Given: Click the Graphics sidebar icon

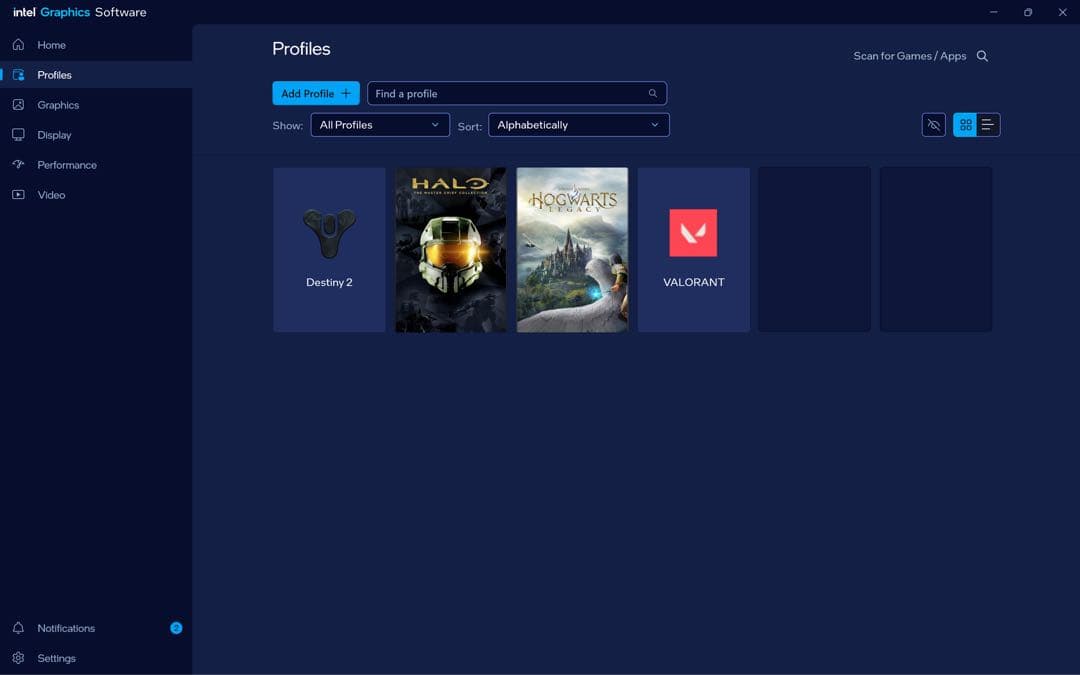Looking at the screenshot, I should (x=18, y=105).
